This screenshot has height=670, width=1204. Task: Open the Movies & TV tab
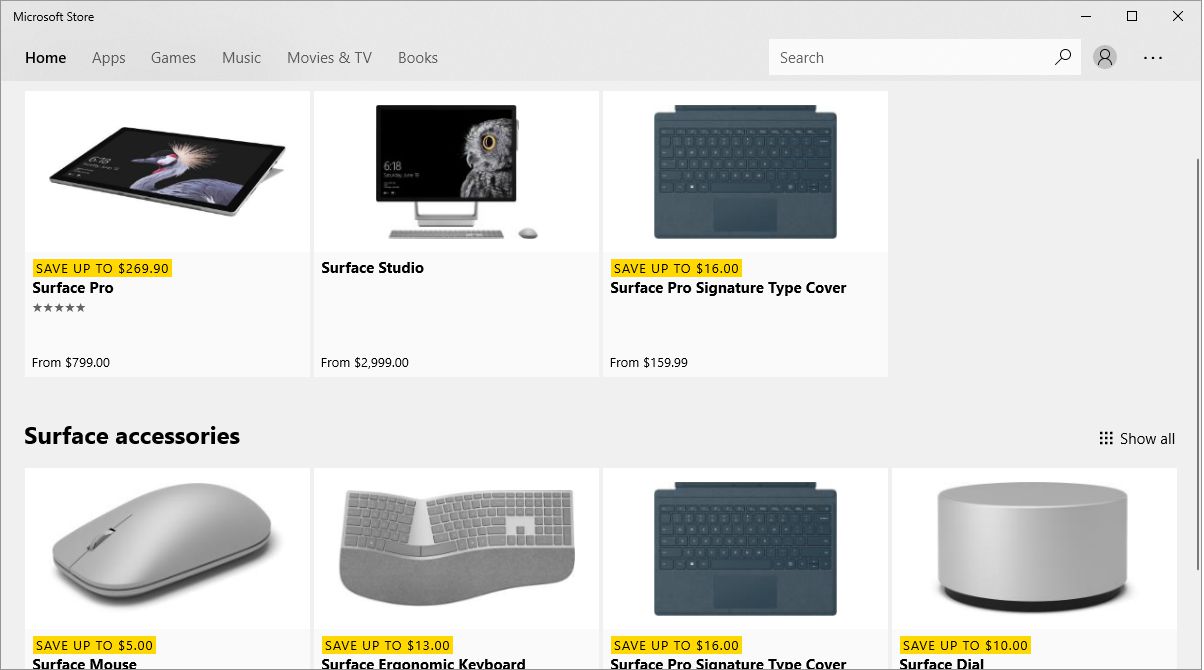329,58
